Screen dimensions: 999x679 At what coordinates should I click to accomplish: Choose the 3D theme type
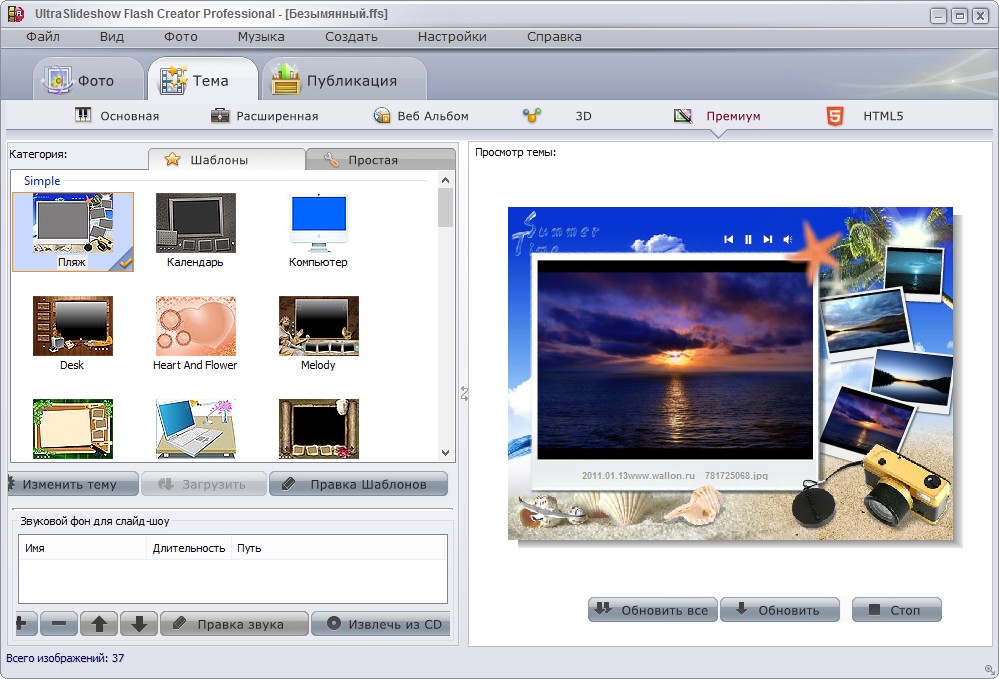tap(558, 116)
